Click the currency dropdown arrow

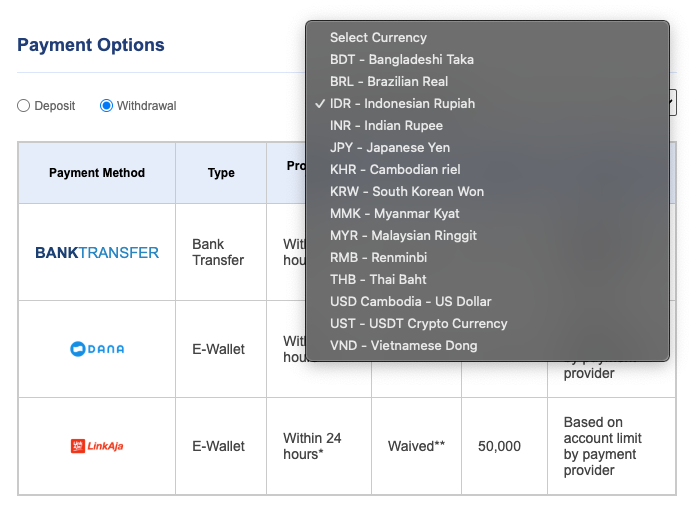(673, 103)
